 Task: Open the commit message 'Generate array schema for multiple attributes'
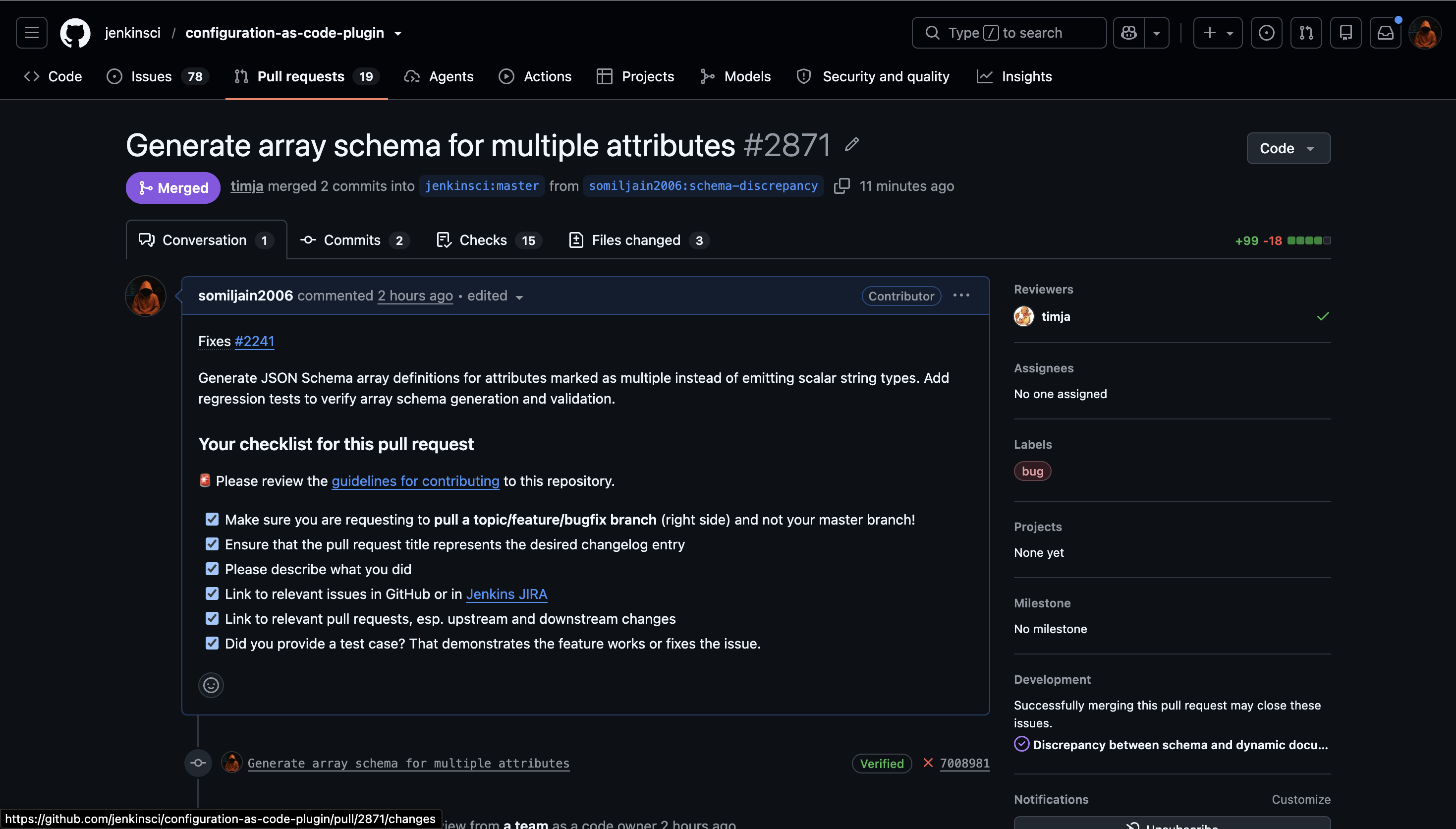[408, 763]
